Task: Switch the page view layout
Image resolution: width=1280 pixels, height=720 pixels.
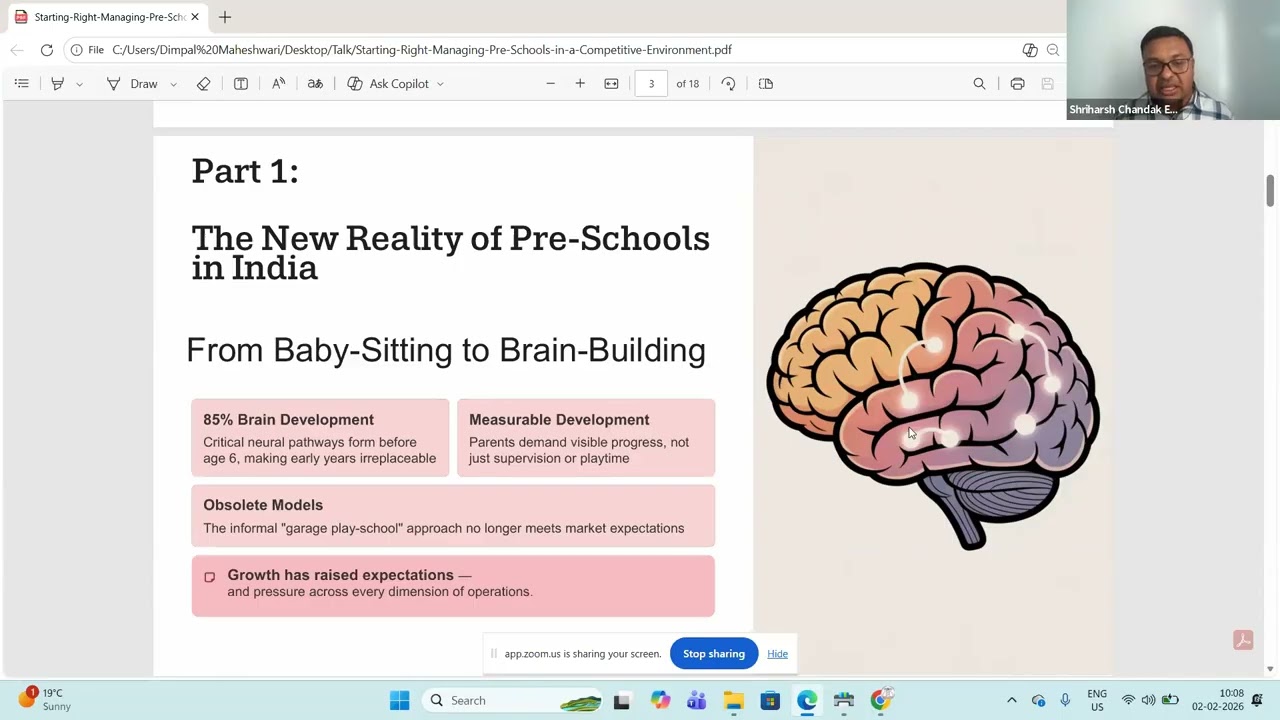Action: pyautogui.click(x=766, y=84)
